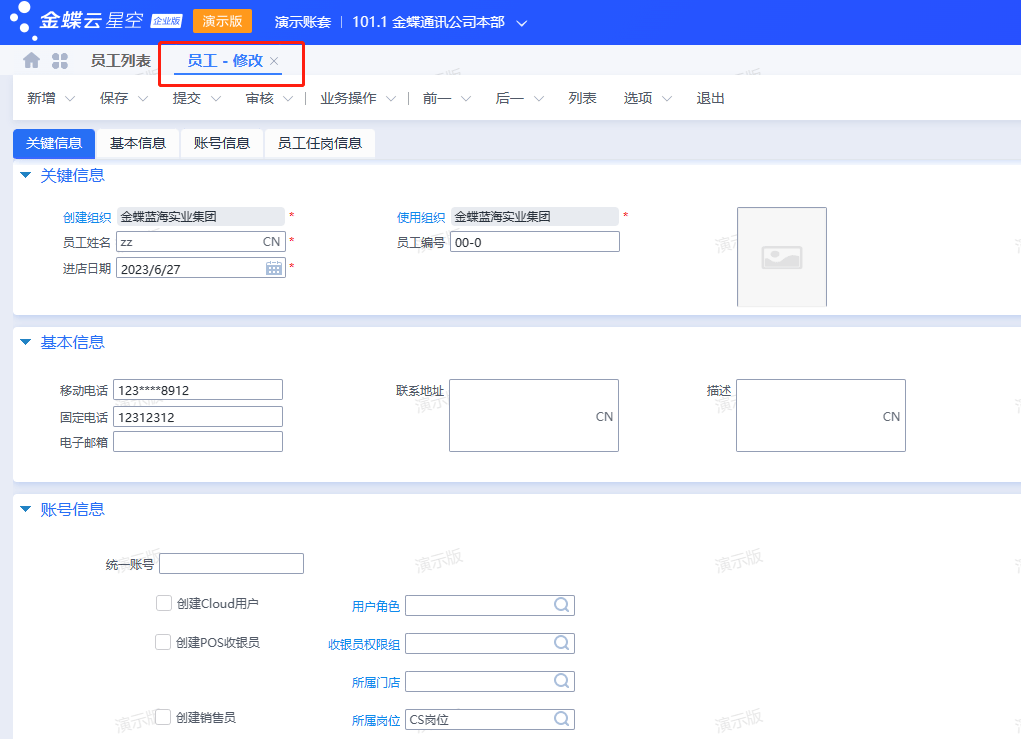Open the 新增 dropdown arrow
Viewport: 1021px width, 739px height.
coord(70,98)
